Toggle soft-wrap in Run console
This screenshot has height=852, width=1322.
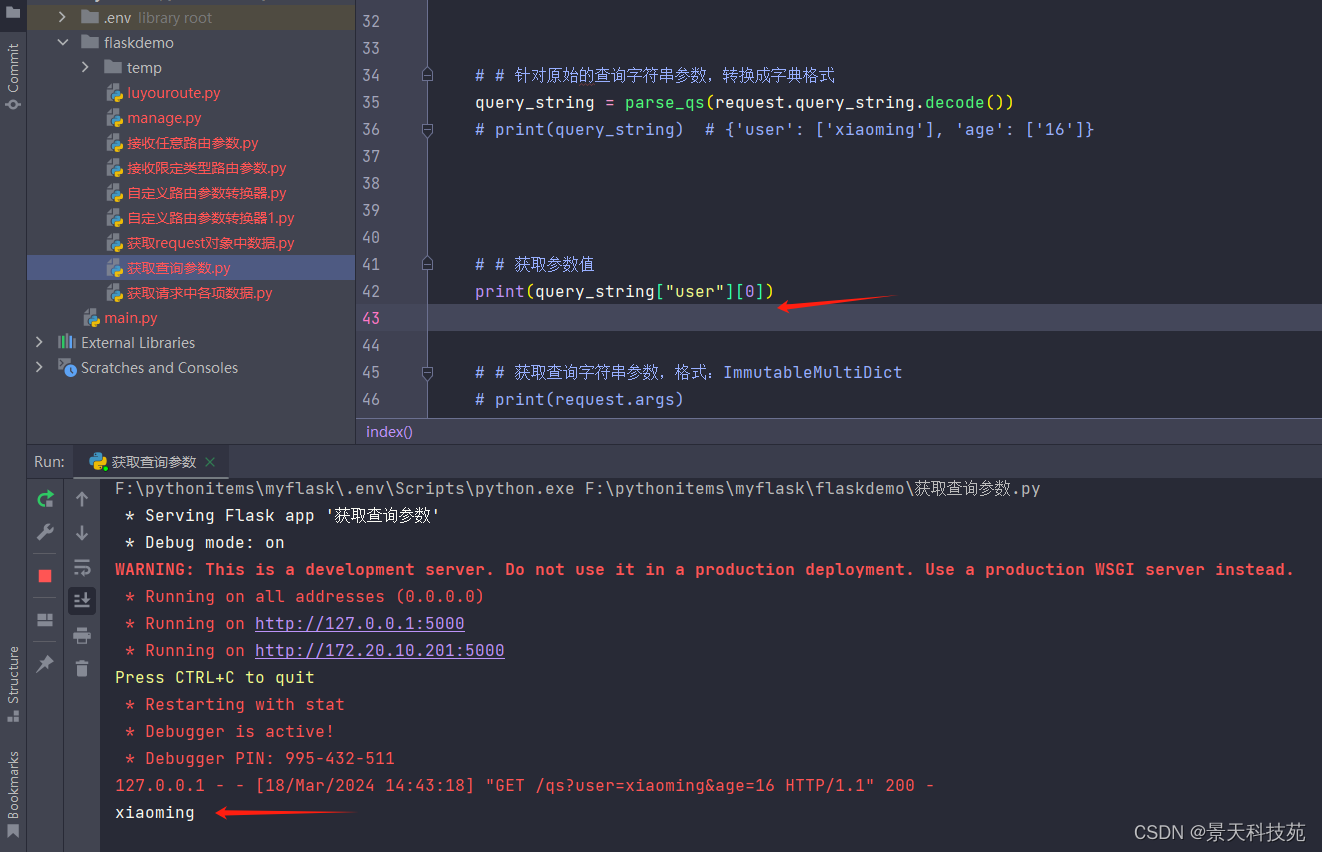(82, 567)
